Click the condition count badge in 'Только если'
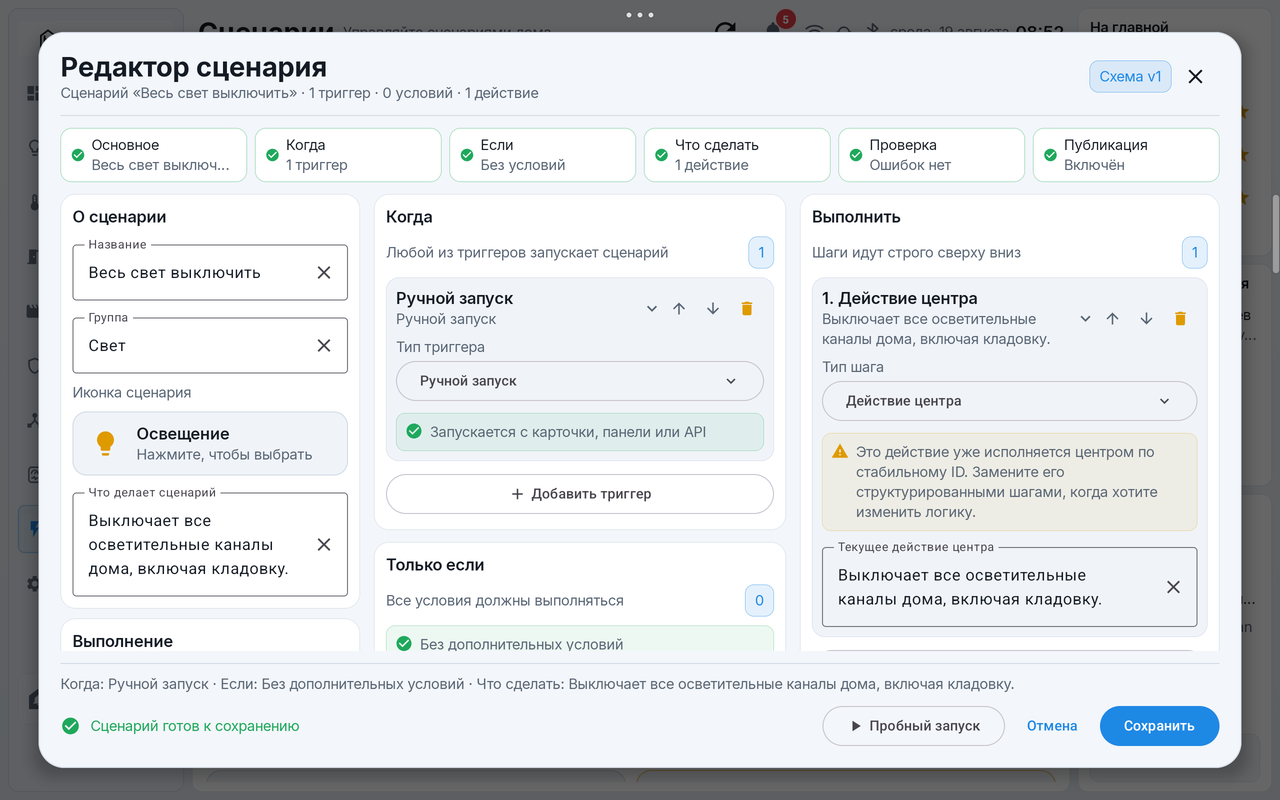 [759, 601]
